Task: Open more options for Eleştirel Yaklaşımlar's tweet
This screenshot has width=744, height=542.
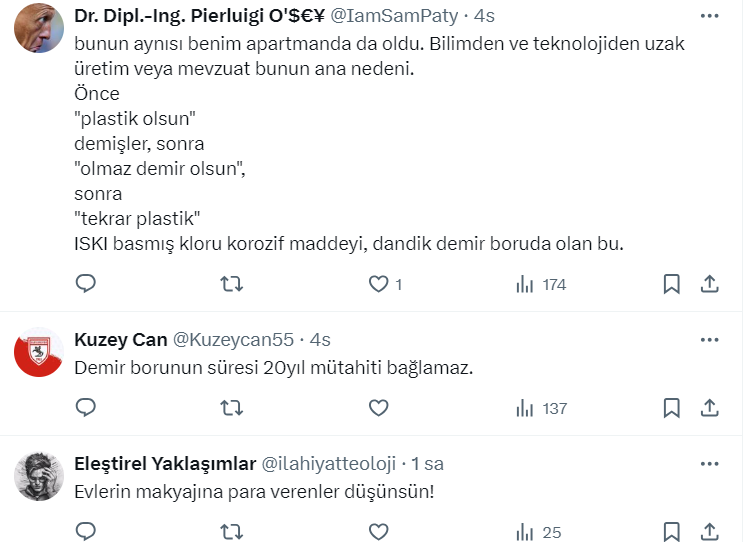Action: (x=709, y=463)
